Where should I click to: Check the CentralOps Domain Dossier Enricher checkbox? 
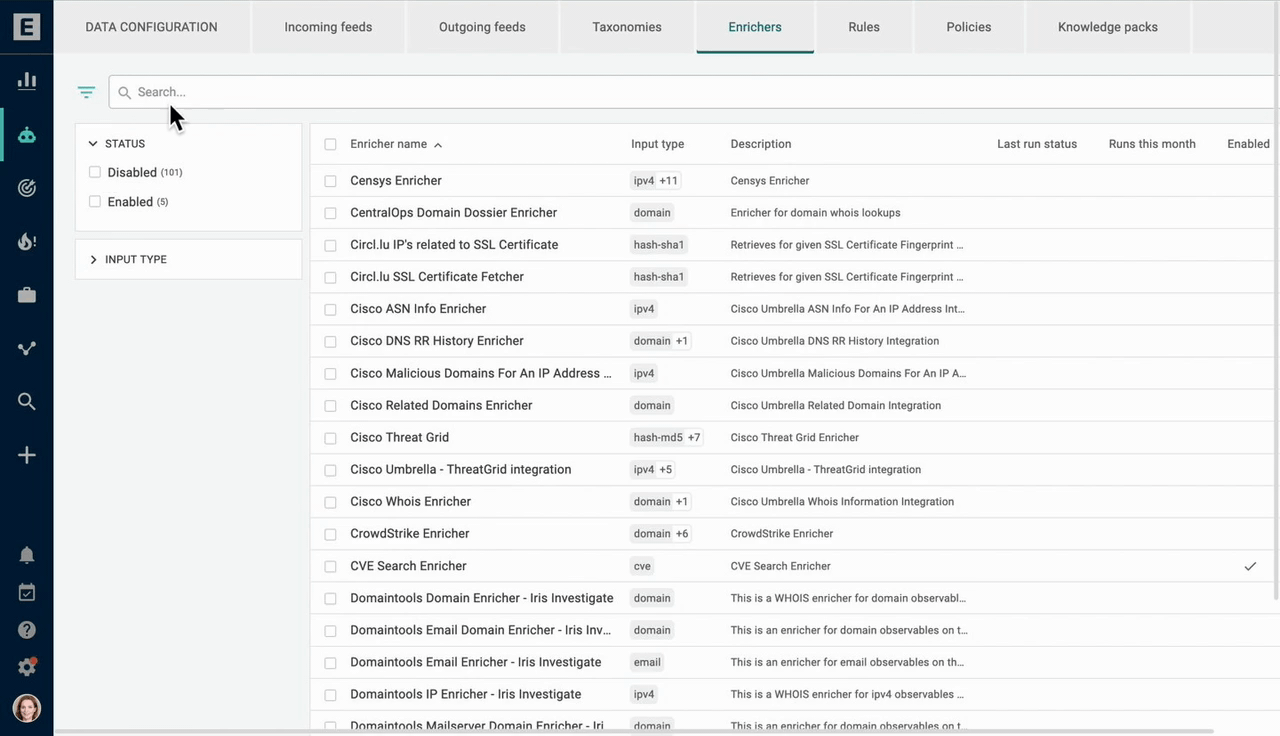(x=330, y=213)
